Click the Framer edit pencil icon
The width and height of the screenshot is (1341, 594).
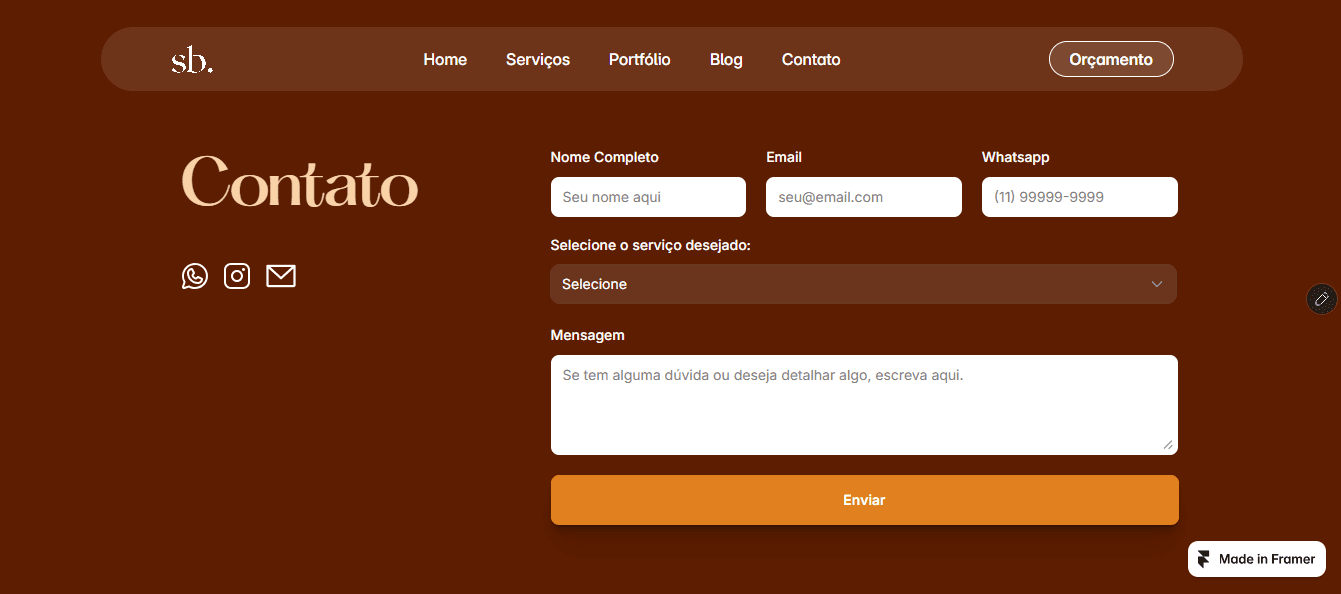click(x=1322, y=298)
